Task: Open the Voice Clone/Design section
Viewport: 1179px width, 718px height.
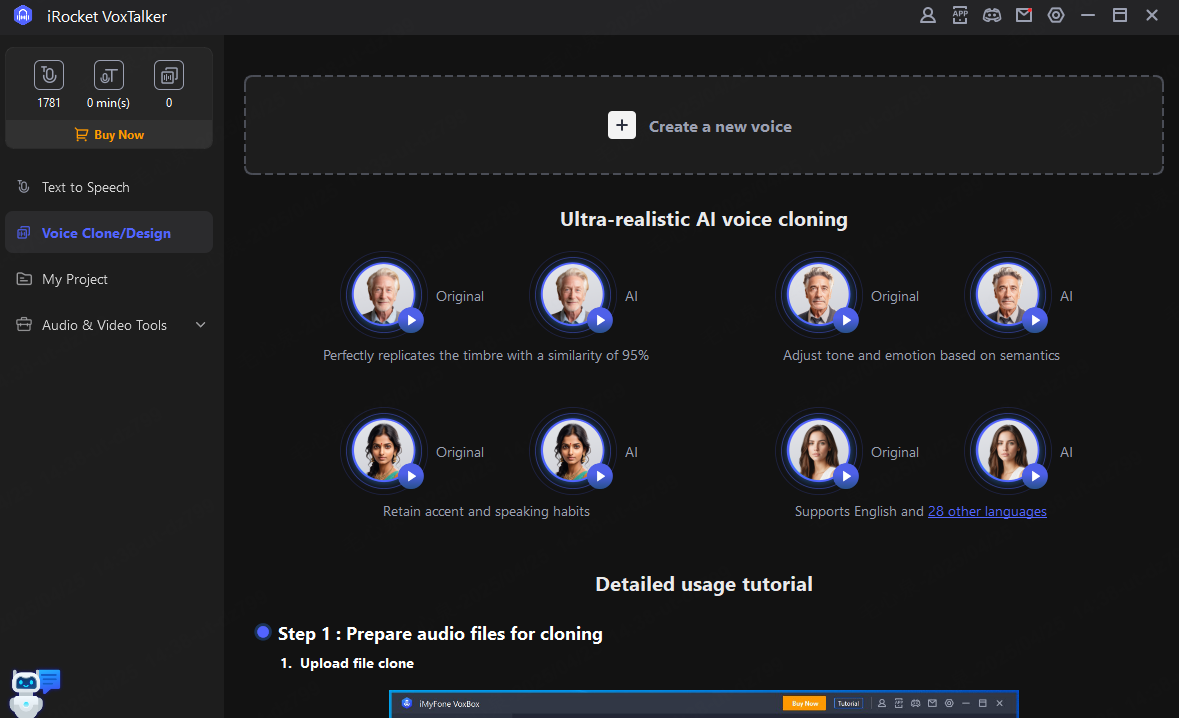Action: 108,232
